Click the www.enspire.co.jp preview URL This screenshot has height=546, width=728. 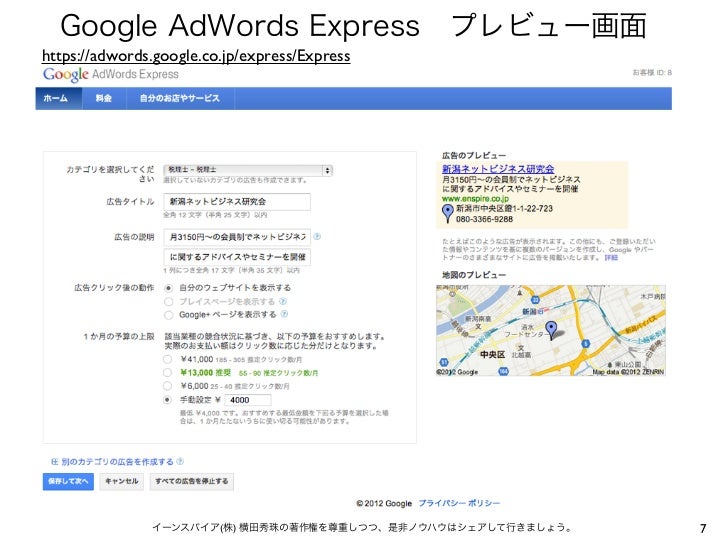click(x=475, y=199)
